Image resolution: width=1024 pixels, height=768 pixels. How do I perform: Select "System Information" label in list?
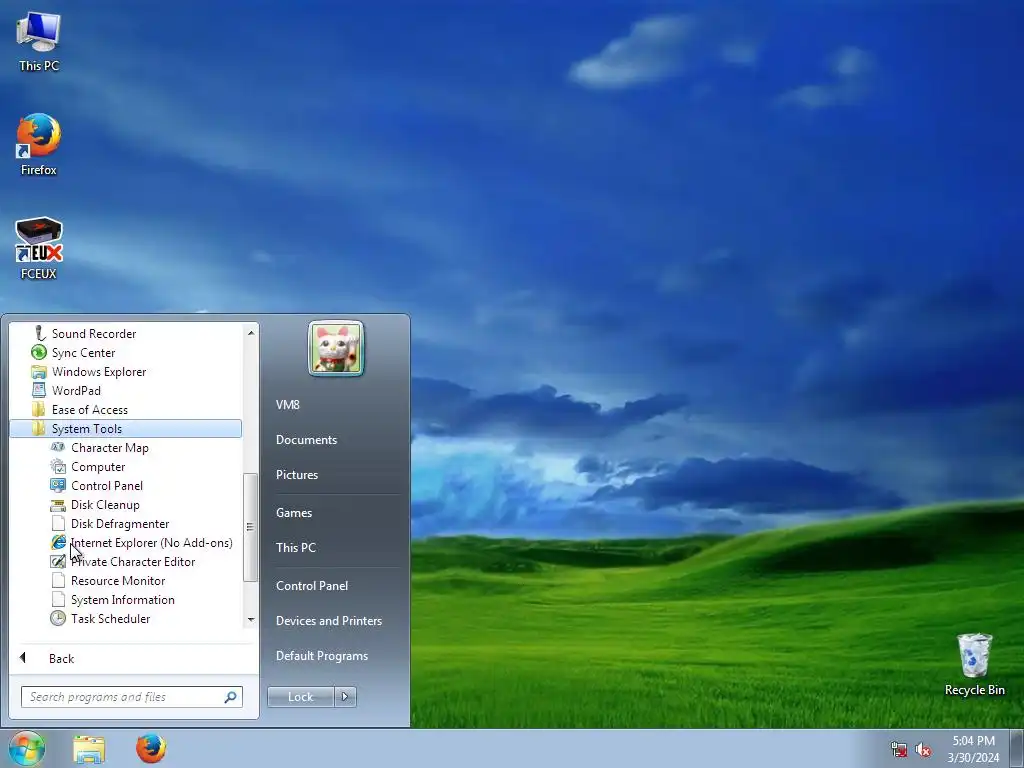pos(123,600)
